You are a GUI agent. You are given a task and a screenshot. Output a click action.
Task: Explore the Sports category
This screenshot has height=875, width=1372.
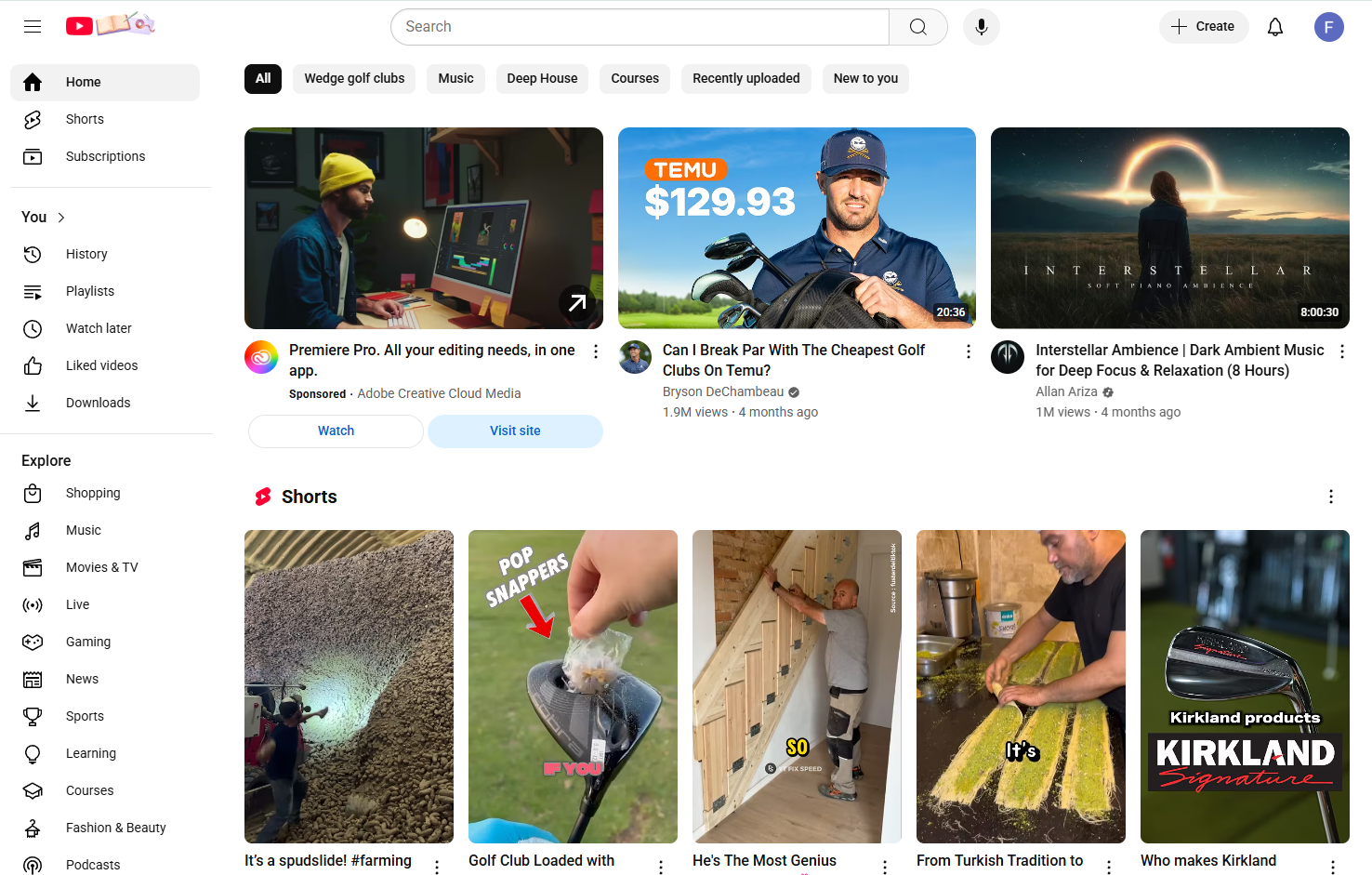(x=105, y=716)
